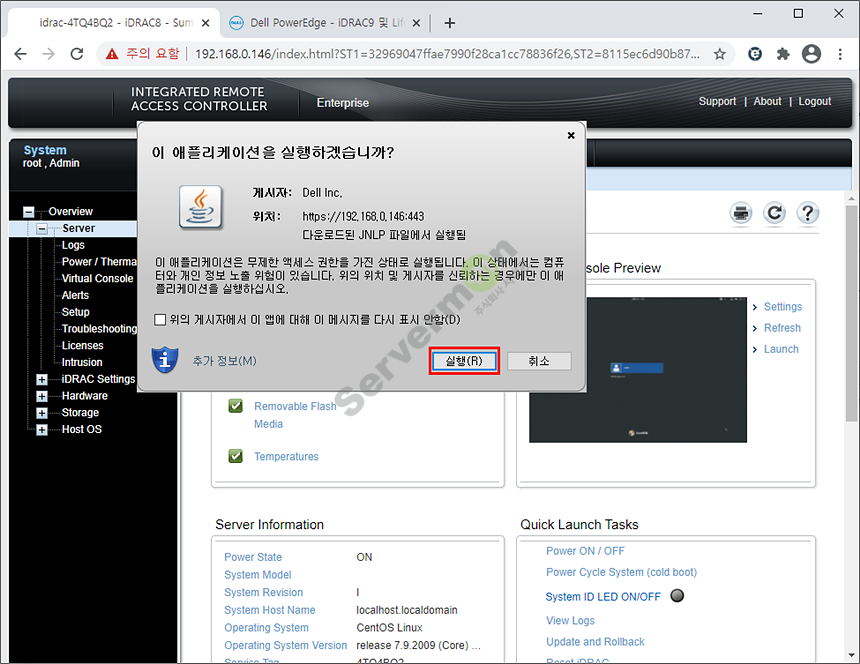Image resolution: width=860 pixels, height=664 pixels.
Task: Click the Java coffee cup icon
Action: tap(201, 207)
